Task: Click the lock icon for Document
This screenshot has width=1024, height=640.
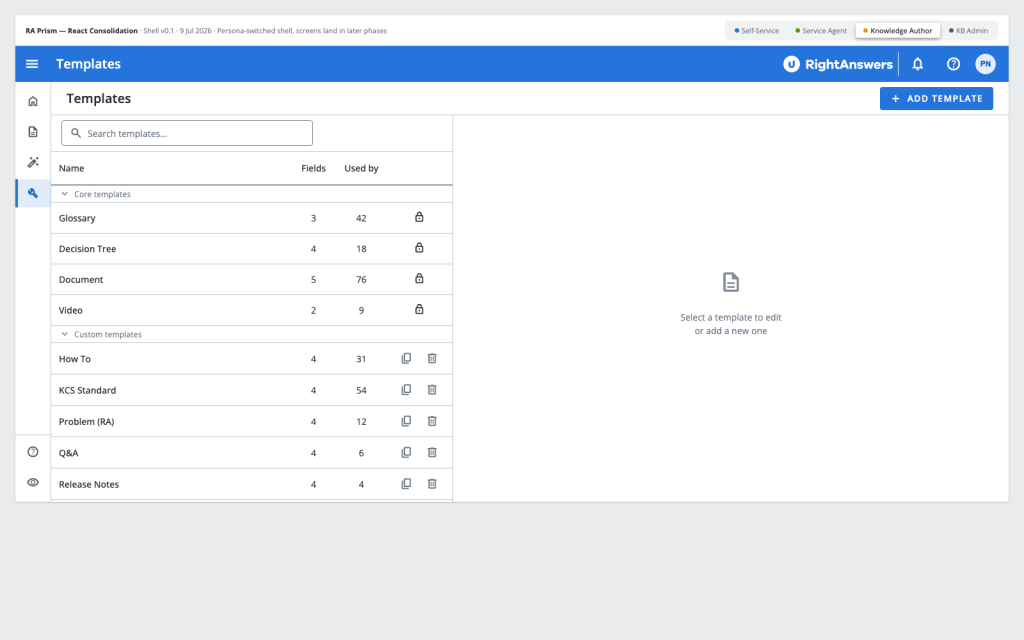Action: pyautogui.click(x=419, y=278)
